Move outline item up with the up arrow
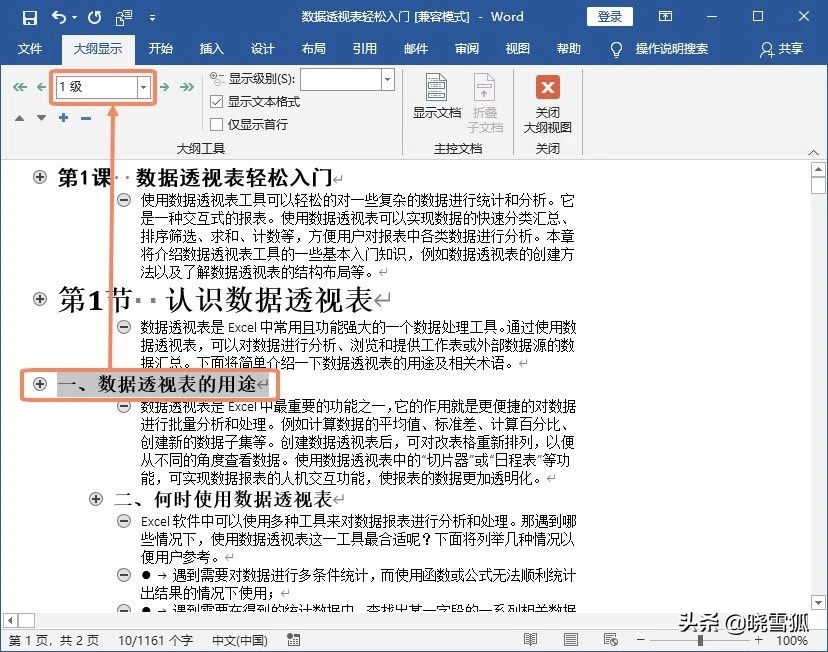 coord(20,117)
